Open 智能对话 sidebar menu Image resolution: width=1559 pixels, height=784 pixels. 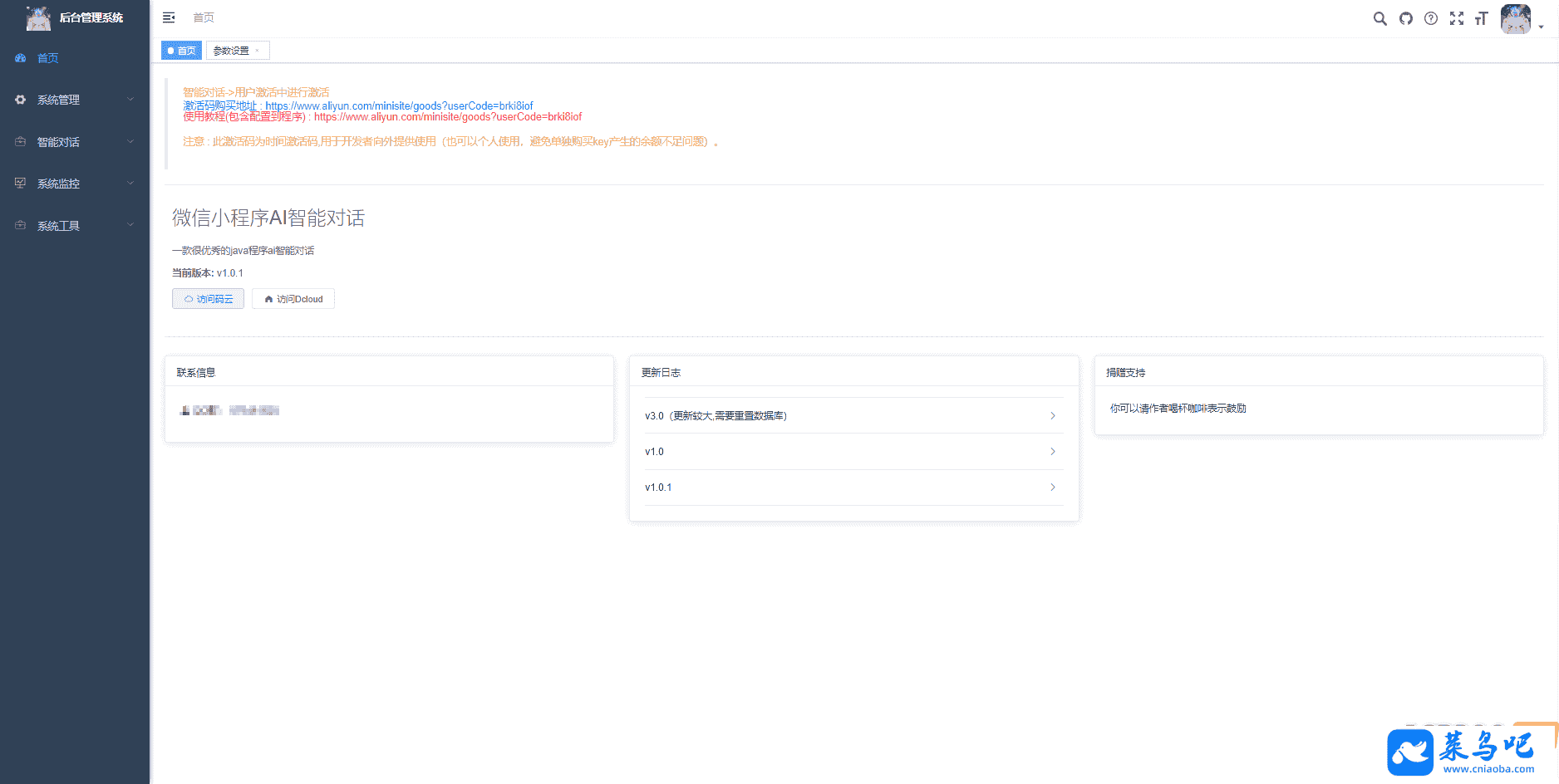[75, 142]
